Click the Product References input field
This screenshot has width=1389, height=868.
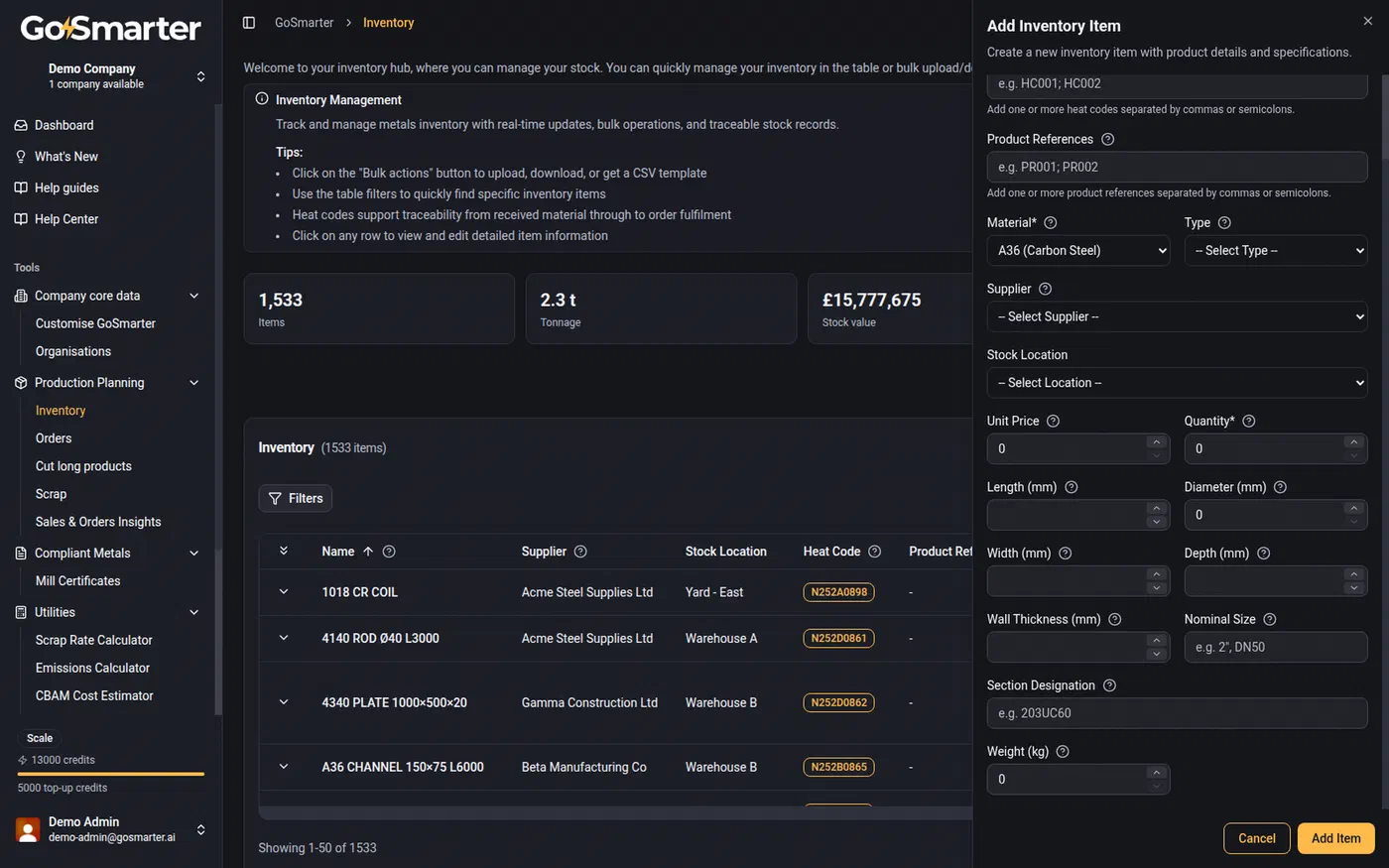(x=1178, y=168)
